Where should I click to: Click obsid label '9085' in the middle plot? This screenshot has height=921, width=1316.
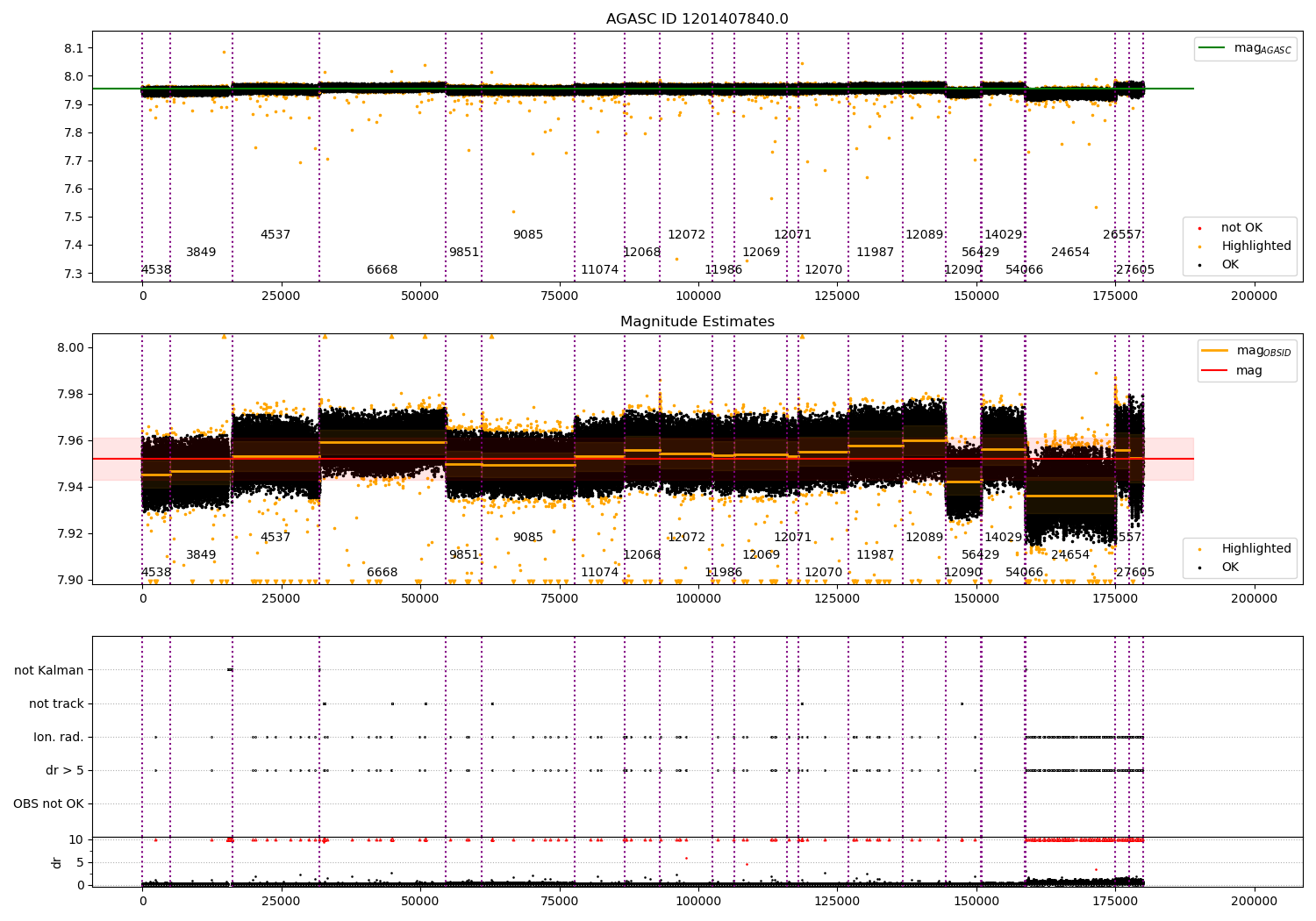pyautogui.click(x=528, y=538)
